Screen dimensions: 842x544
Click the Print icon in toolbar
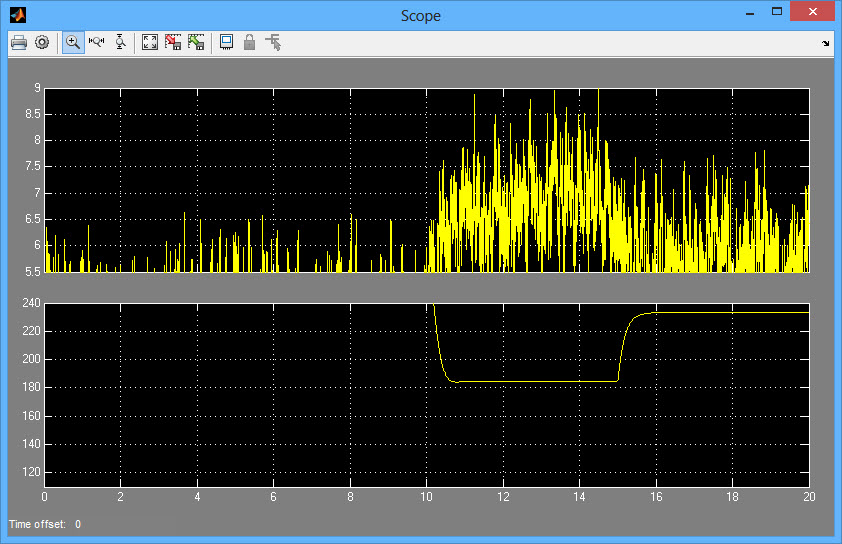point(19,42)
